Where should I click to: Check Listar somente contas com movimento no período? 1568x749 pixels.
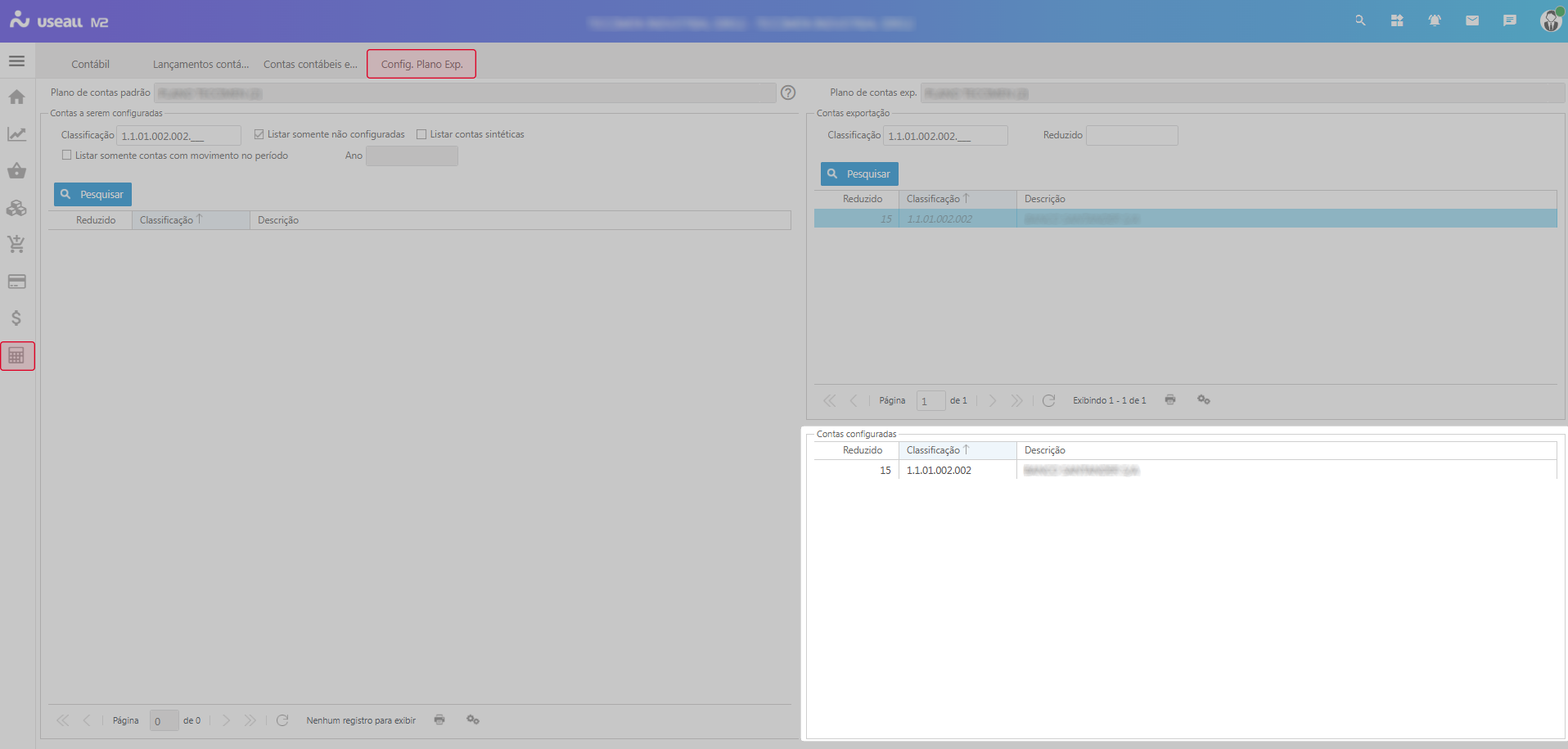click(67, 156)
